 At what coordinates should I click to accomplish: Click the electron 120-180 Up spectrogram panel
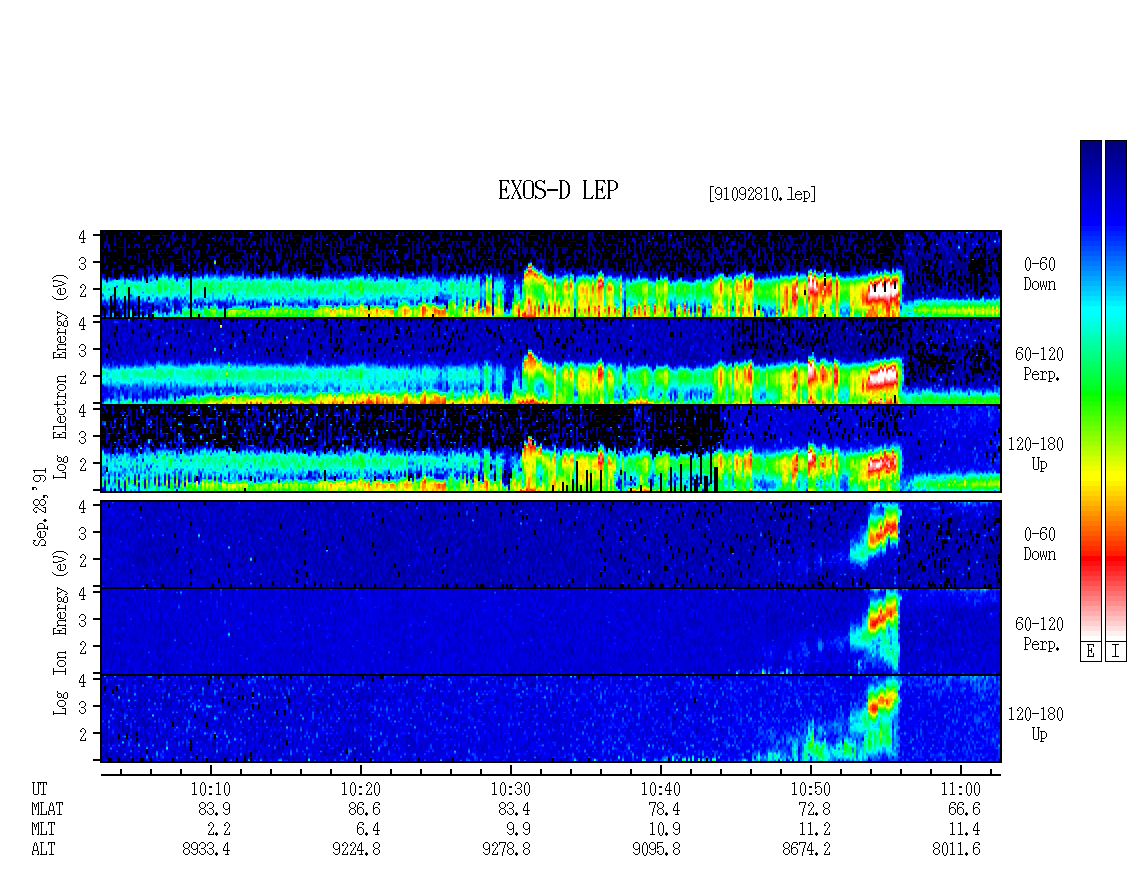pos(551,448)
